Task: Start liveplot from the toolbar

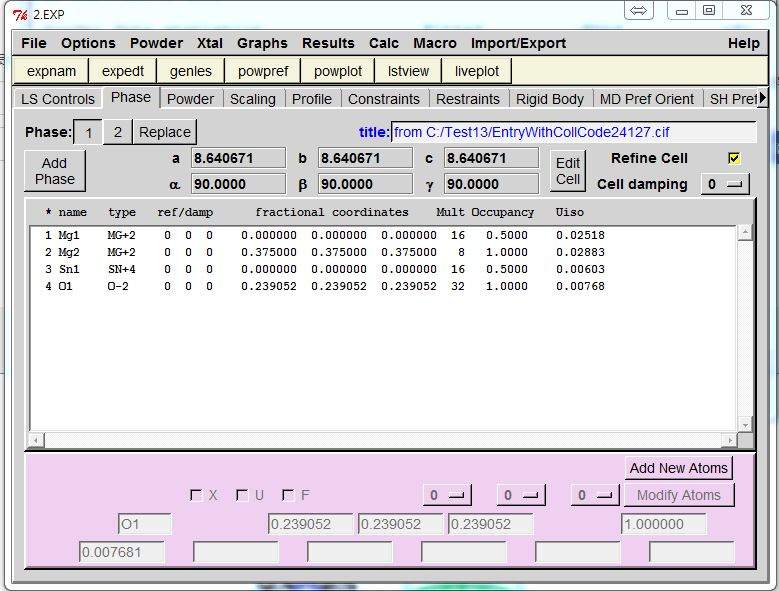Action: [x=477, y=71]
